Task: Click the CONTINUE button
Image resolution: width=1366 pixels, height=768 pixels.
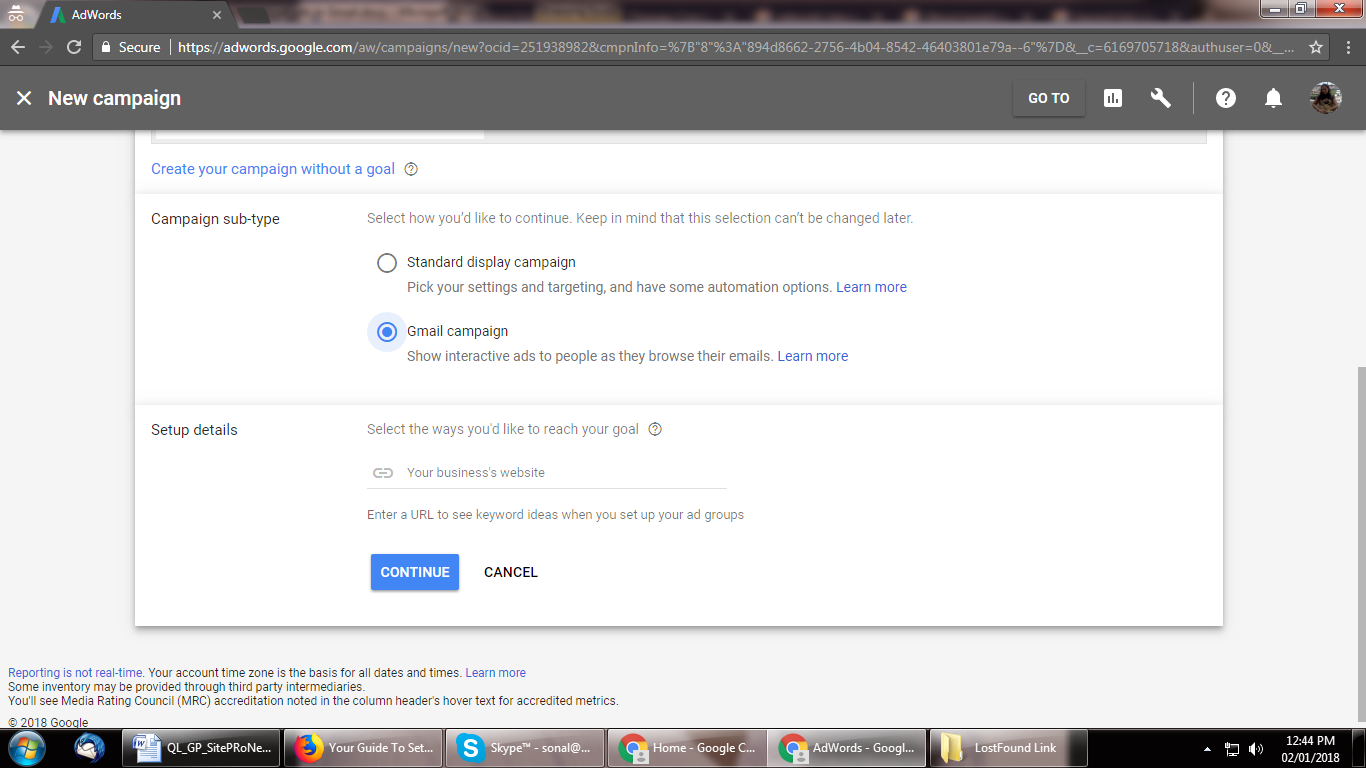Action: 415,572
